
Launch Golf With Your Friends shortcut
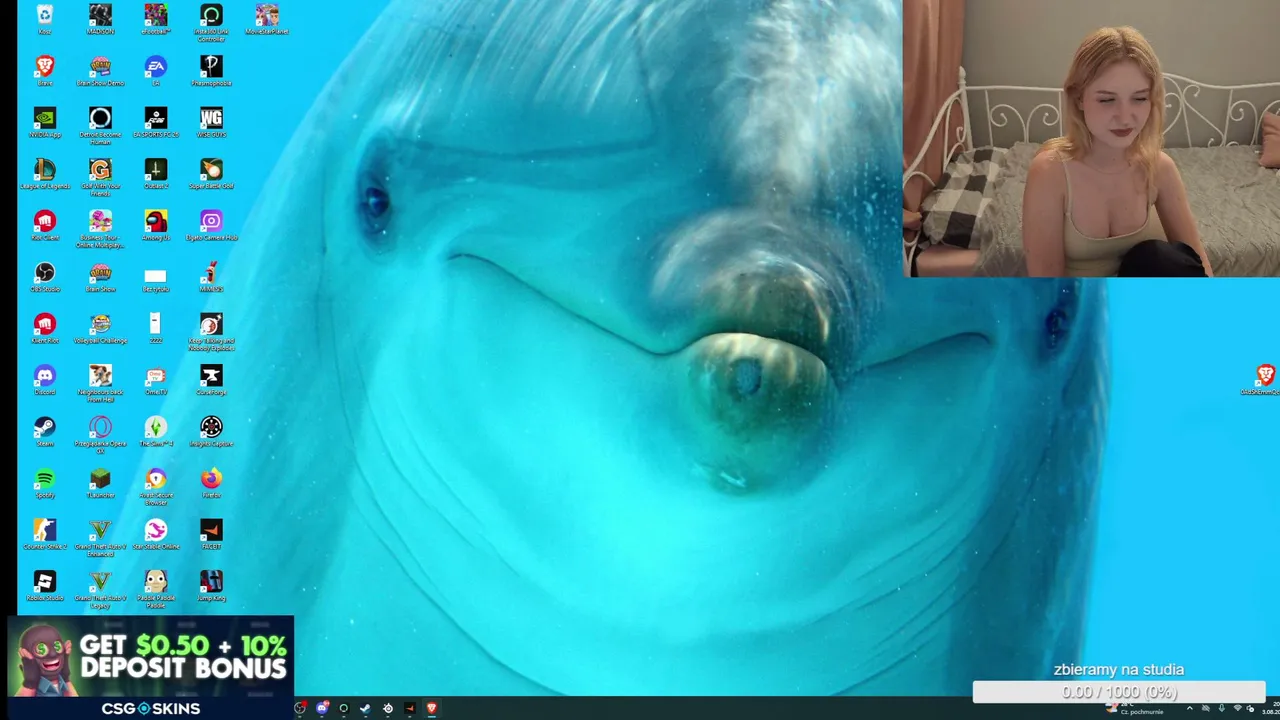coord(100,177)
